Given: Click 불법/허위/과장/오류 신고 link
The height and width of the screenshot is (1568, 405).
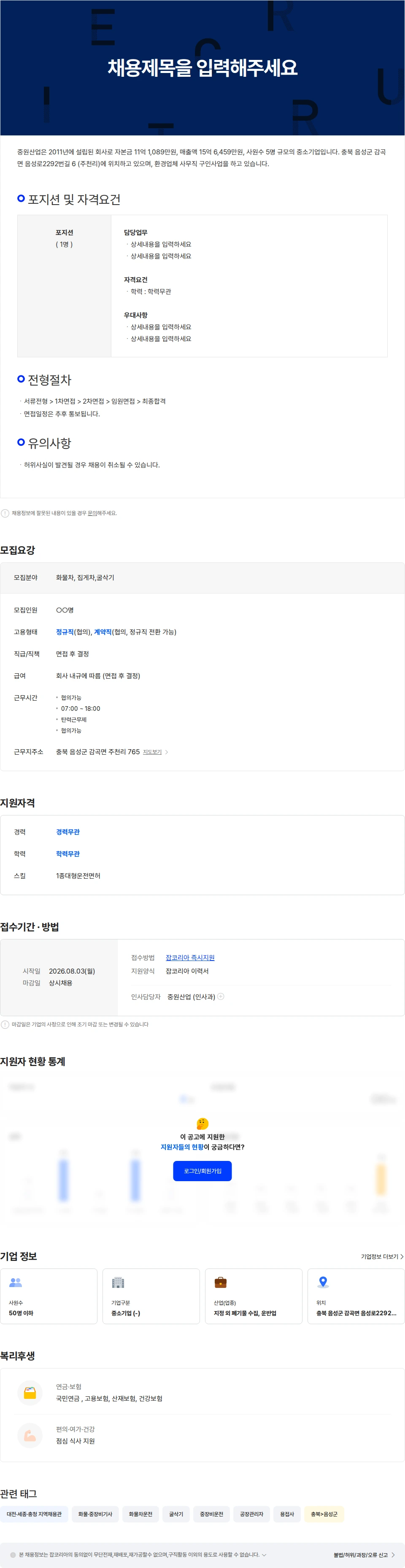Looking at the screenshot, I should (x=360, y=1555).
